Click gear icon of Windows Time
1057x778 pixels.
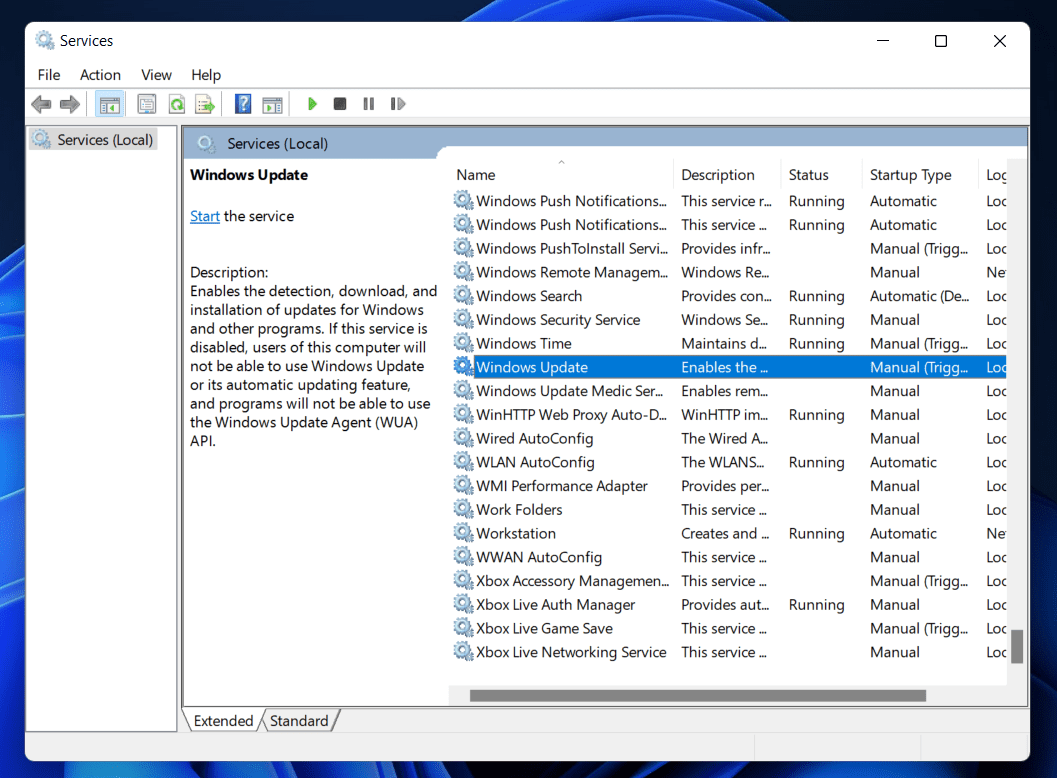463,342
